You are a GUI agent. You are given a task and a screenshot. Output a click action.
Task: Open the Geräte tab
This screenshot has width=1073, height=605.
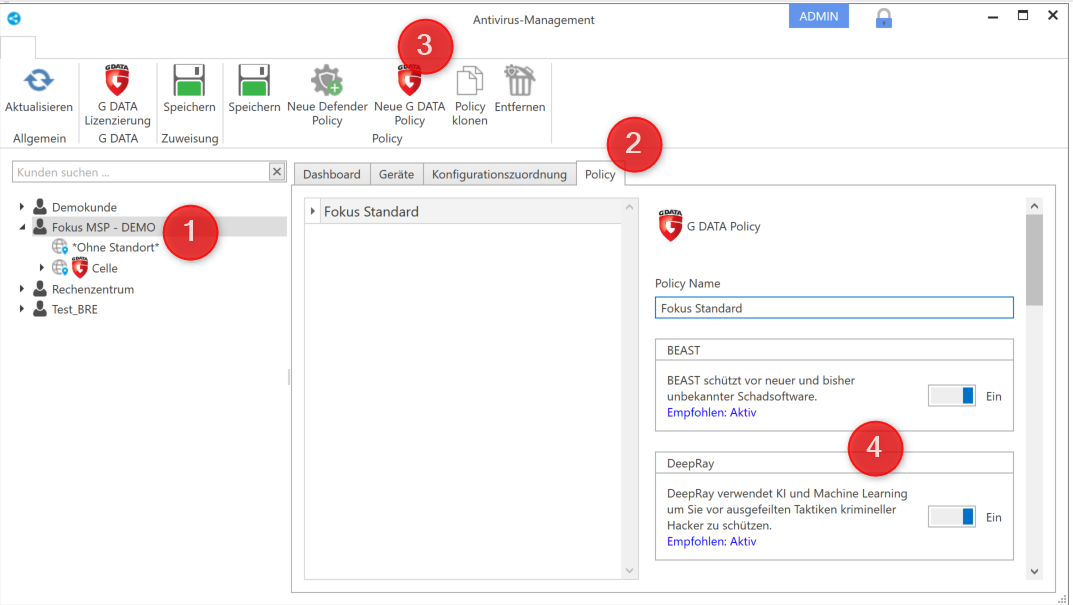point(396,174)
